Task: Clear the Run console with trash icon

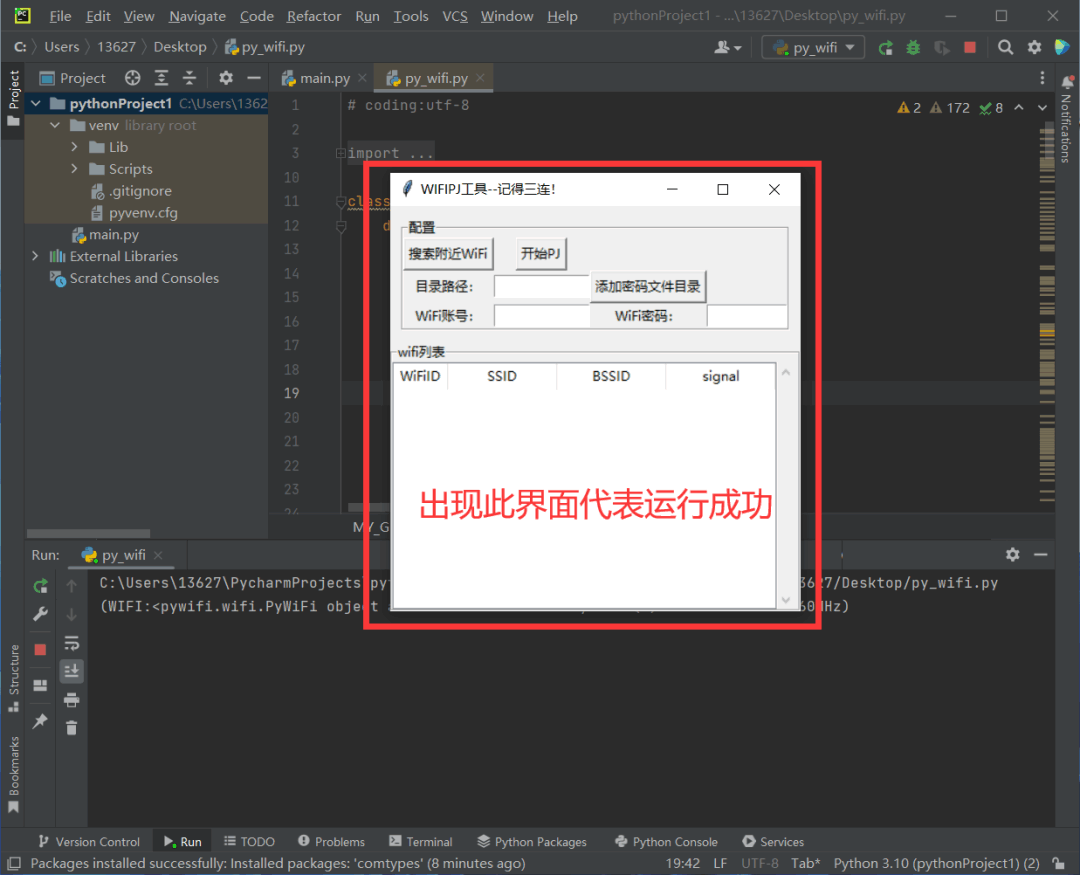Action: point(71,728)
